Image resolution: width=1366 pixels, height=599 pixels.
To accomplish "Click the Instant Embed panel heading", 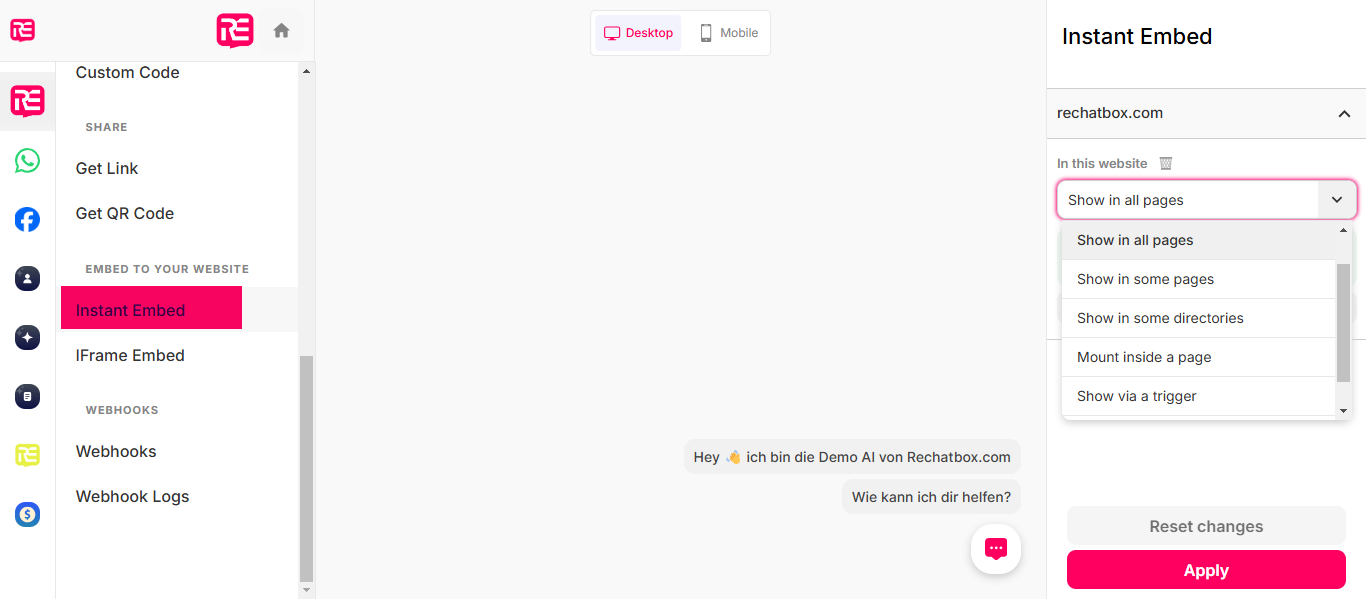I will tap(1137, 37).
